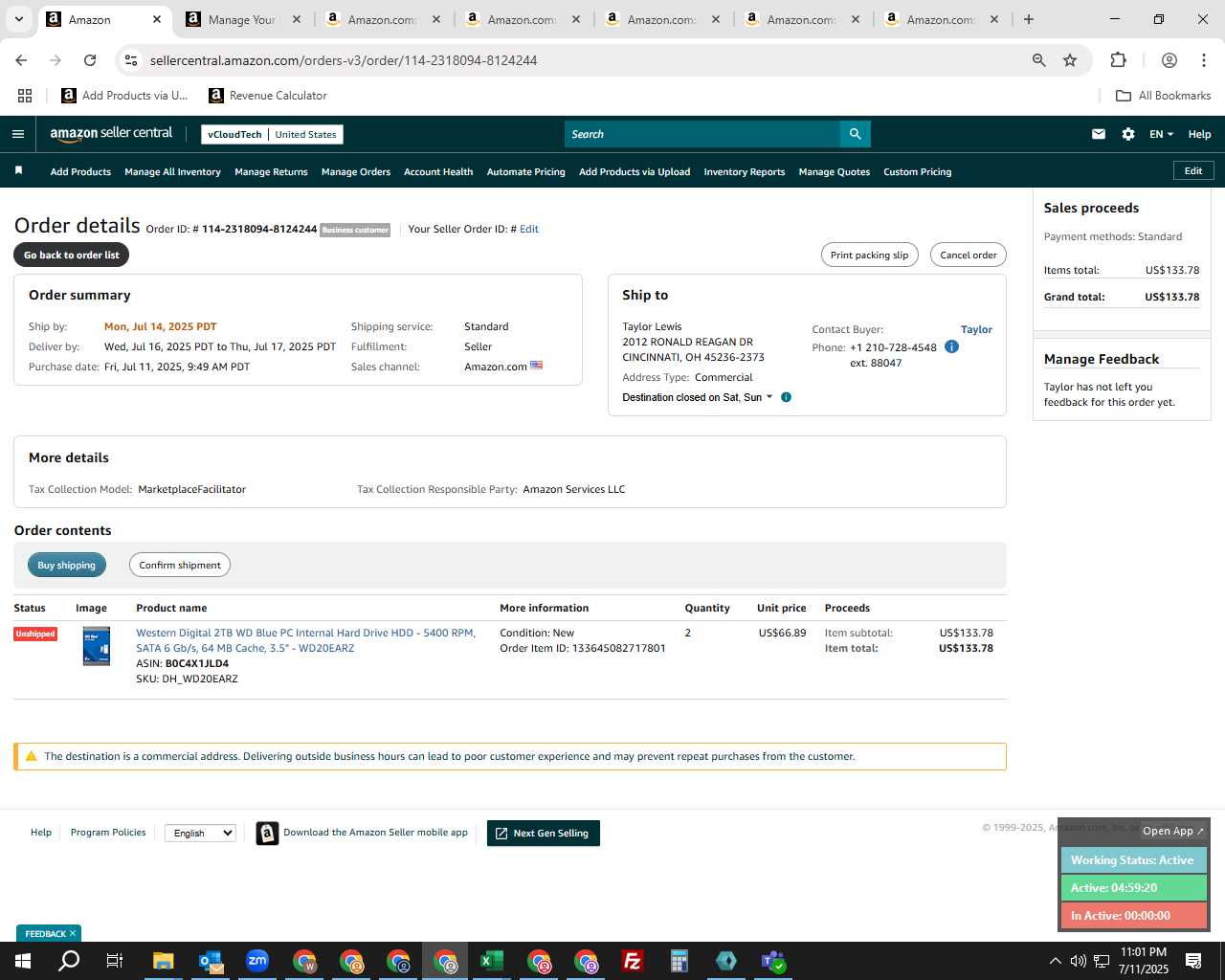Click Go back to order list
1225x980 pixels.
[72, 255]
